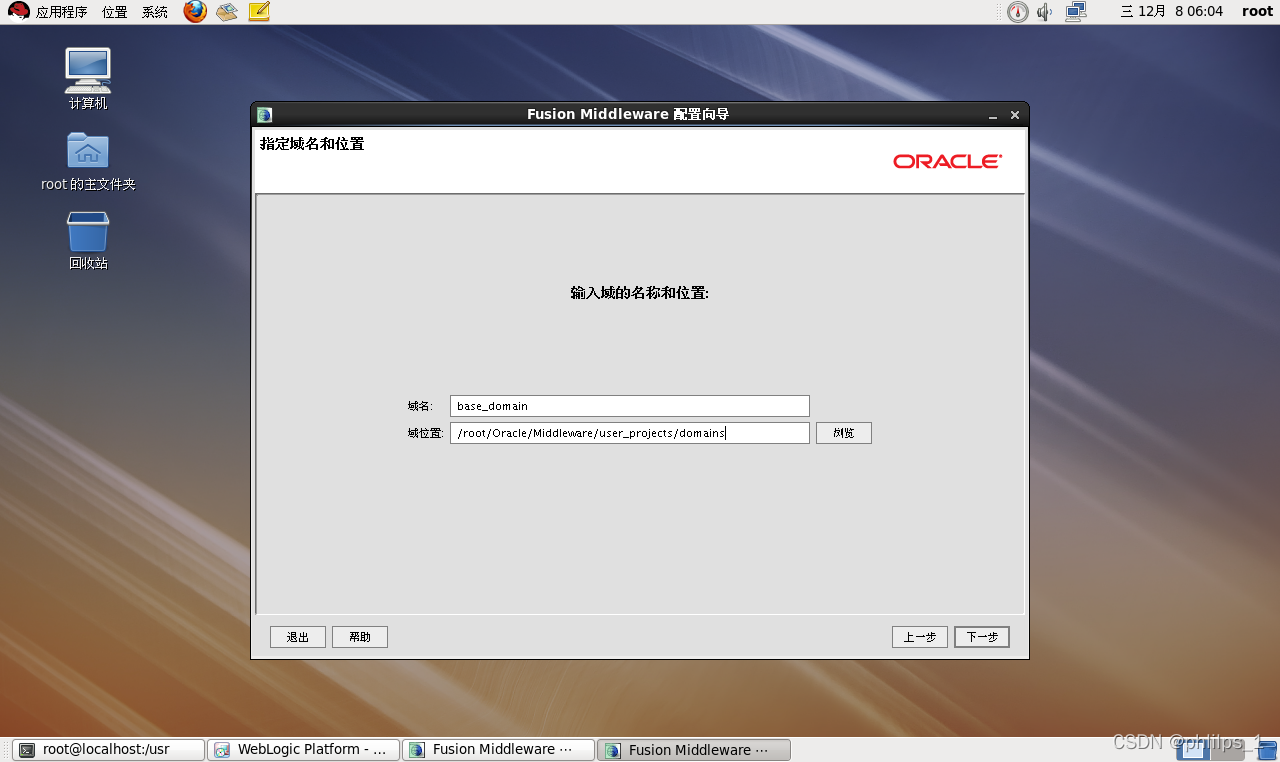Open the 计算机 desktop icon
The image size is (1280, 762).
[88, 79]
